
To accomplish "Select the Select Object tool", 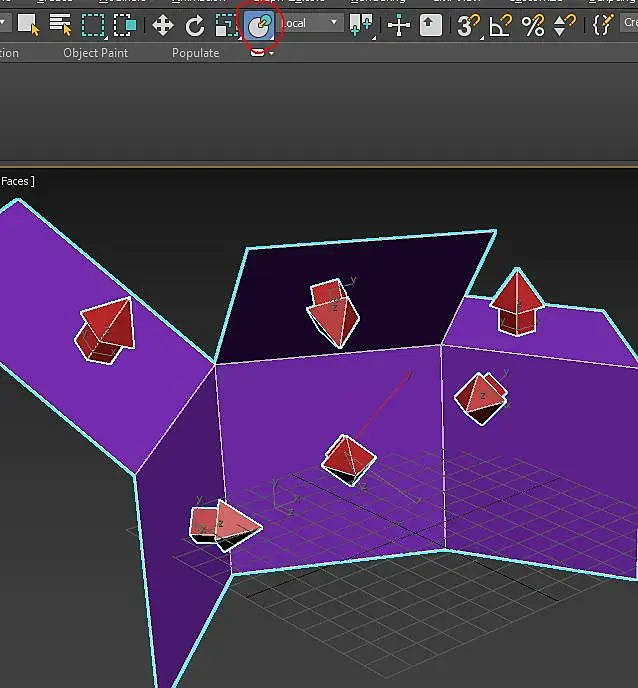I will pyautogui.click(x=29, y=25).
